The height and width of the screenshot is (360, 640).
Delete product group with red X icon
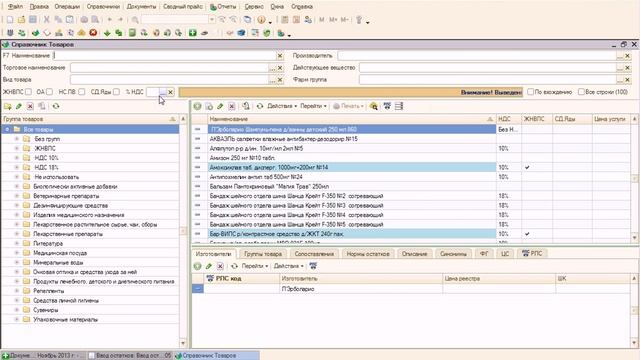[x=30, y=106]
